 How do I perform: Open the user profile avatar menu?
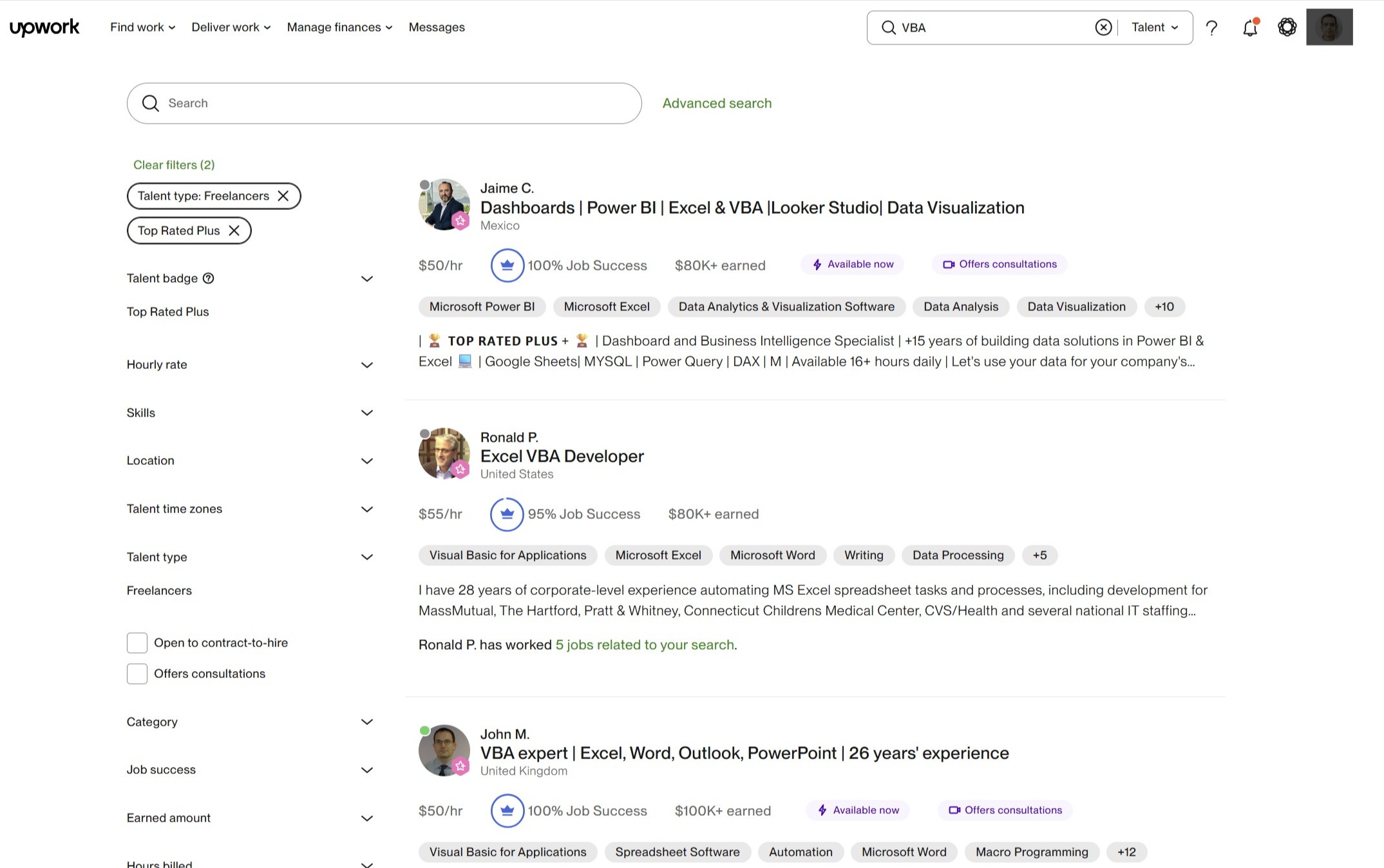coord(1329,27)
